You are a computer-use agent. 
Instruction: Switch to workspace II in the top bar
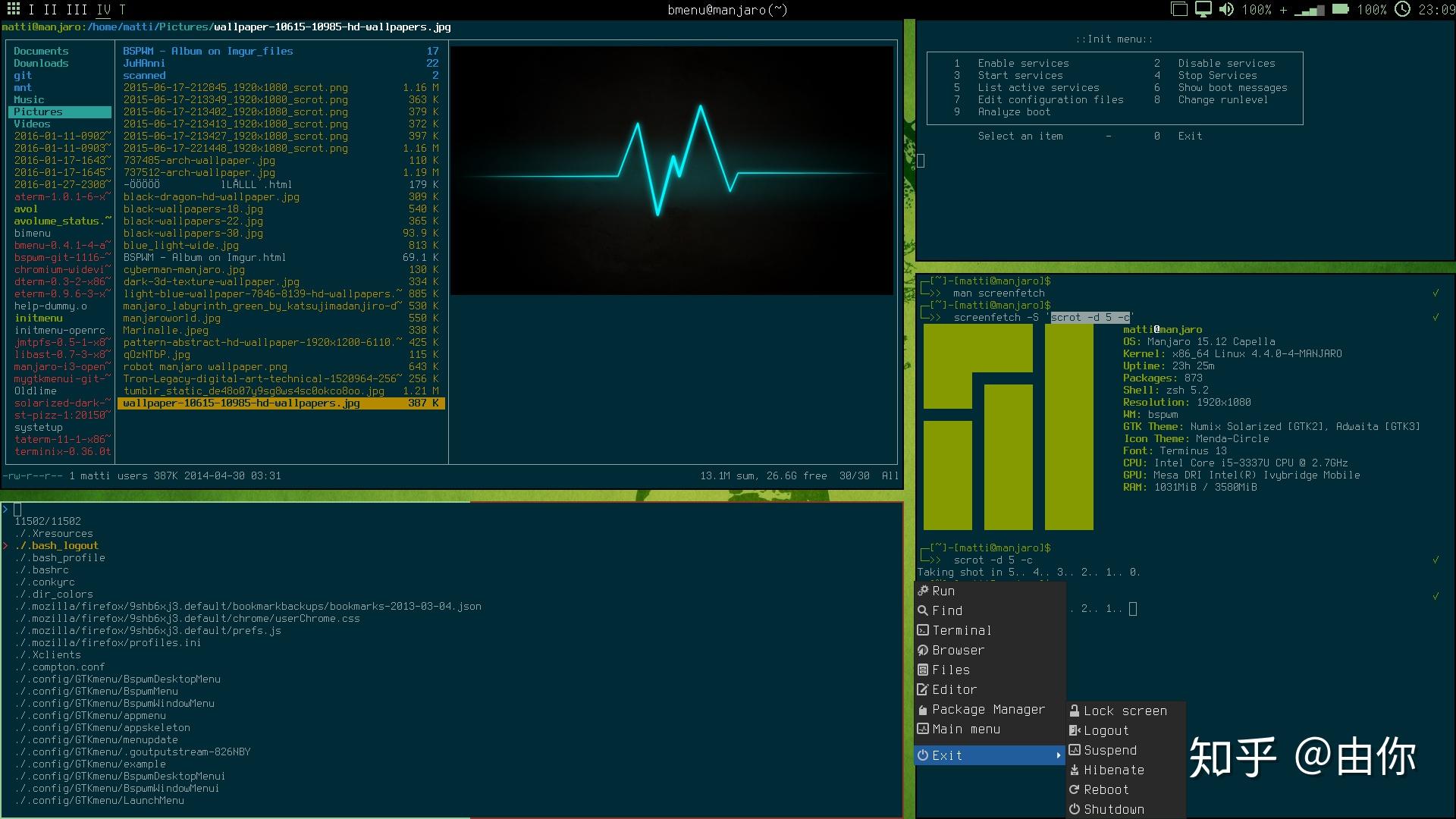[50, 10]
